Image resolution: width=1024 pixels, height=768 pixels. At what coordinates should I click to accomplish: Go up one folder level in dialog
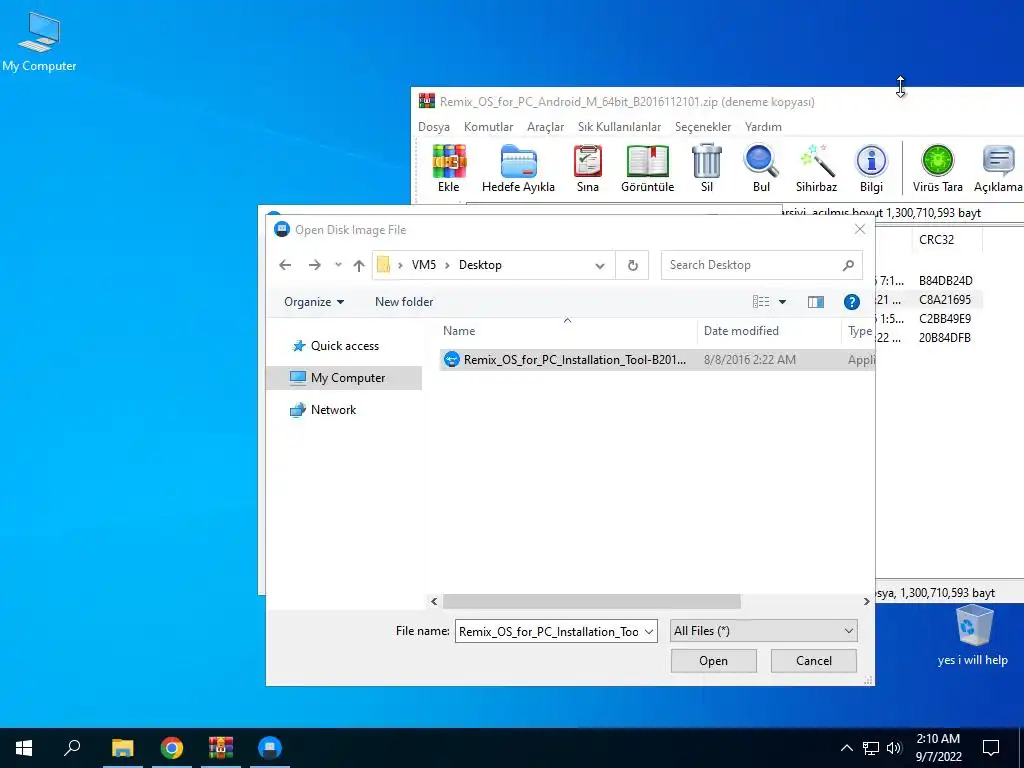(x=359, y=265)
